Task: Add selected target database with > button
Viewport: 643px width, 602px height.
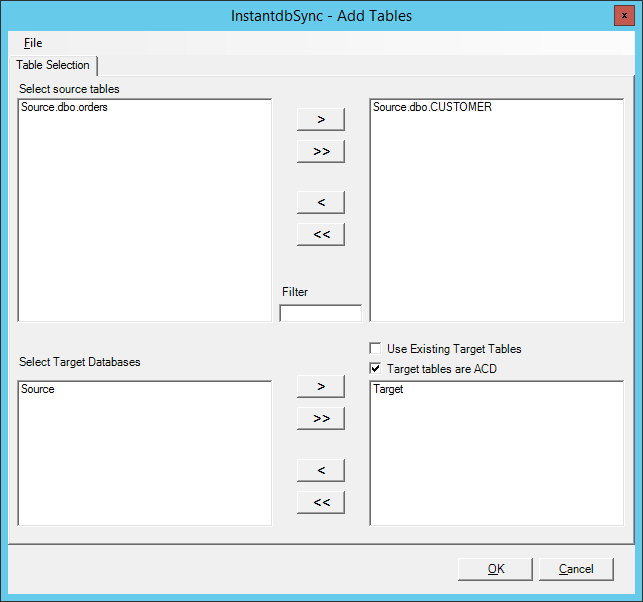Action: click(x=321, y=386)
